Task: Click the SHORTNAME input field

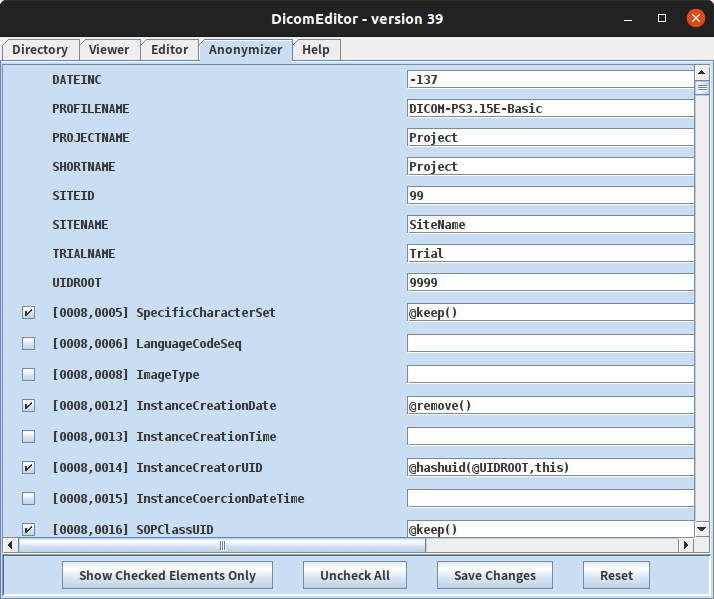Action: (551, 167)
